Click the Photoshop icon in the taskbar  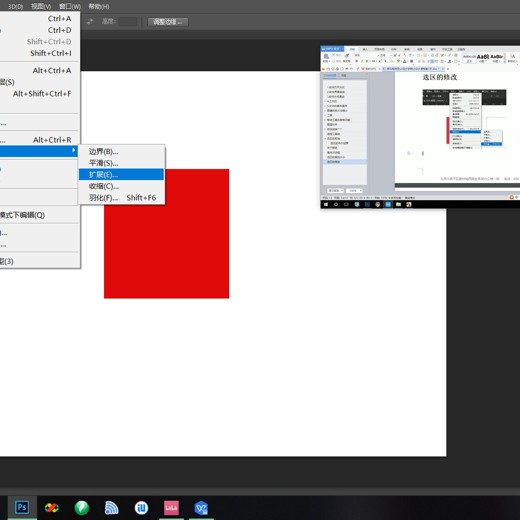click(x=22, y=508)
